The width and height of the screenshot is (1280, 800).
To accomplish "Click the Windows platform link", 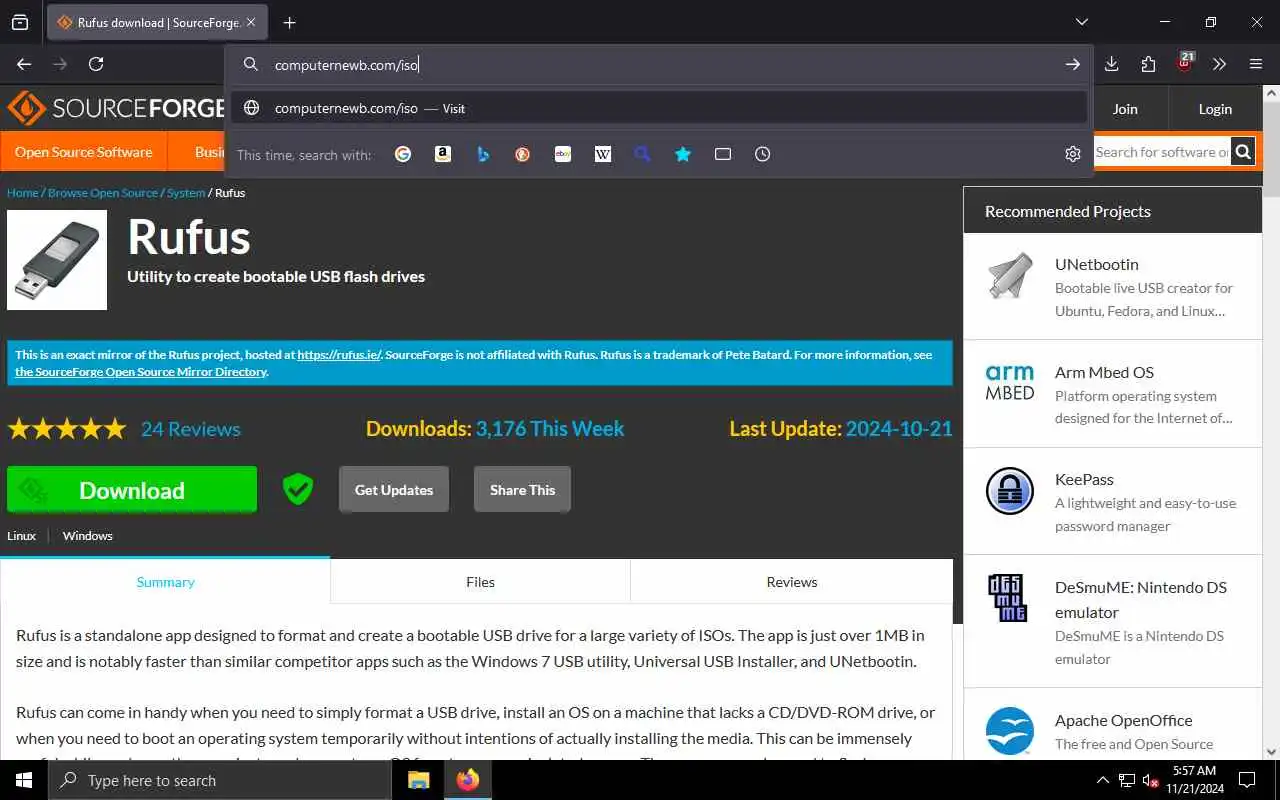I will pos(88,535).
